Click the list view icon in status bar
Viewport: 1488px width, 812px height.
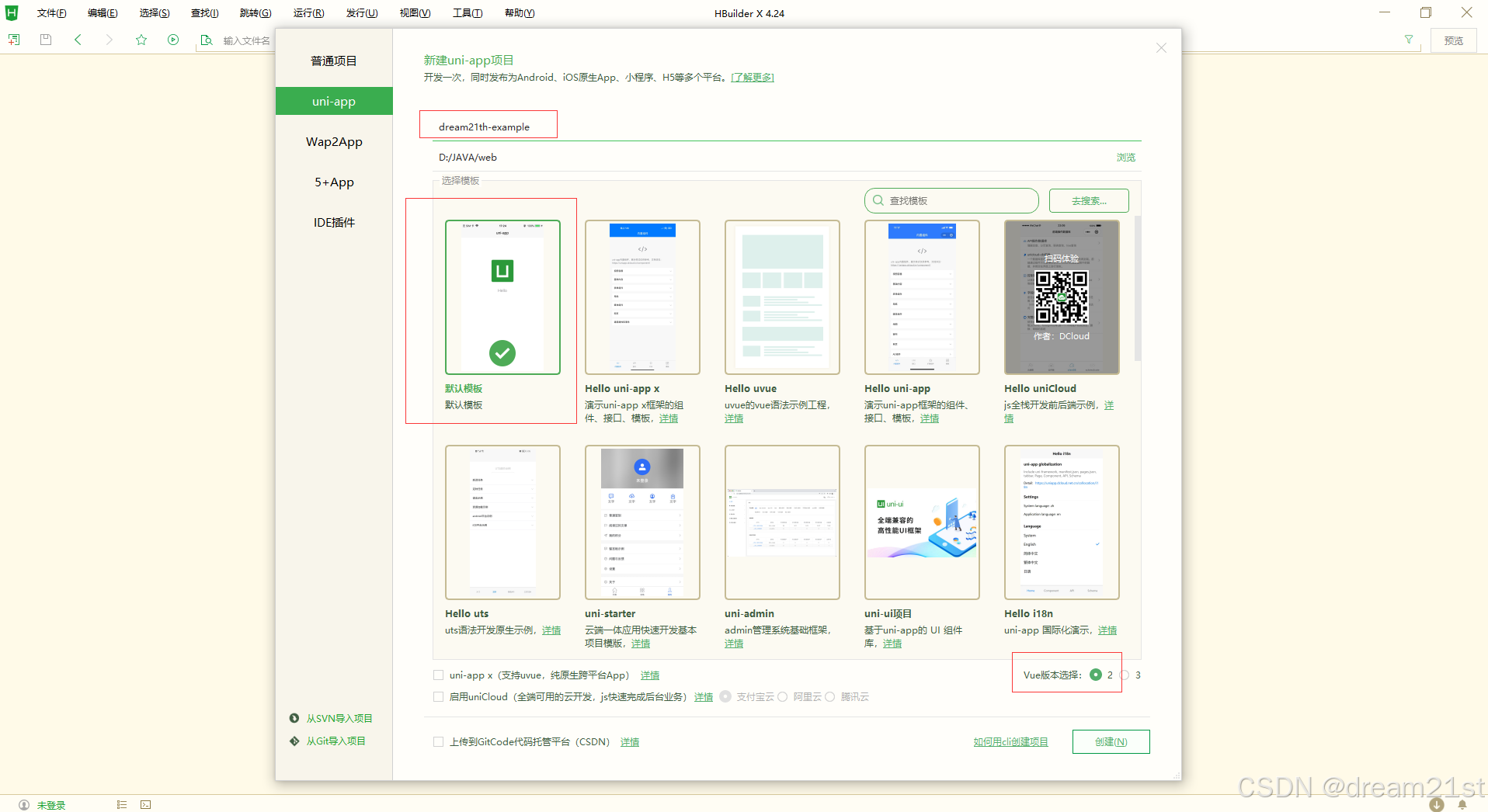coord(122,805)
